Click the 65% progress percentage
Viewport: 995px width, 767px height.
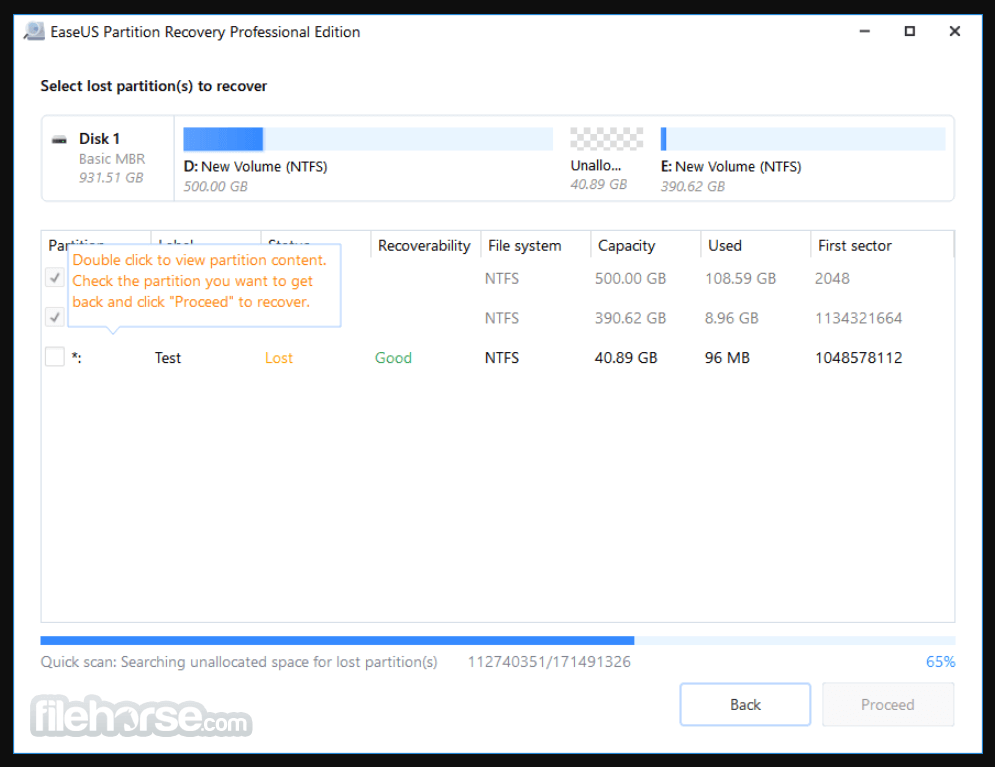940,662
